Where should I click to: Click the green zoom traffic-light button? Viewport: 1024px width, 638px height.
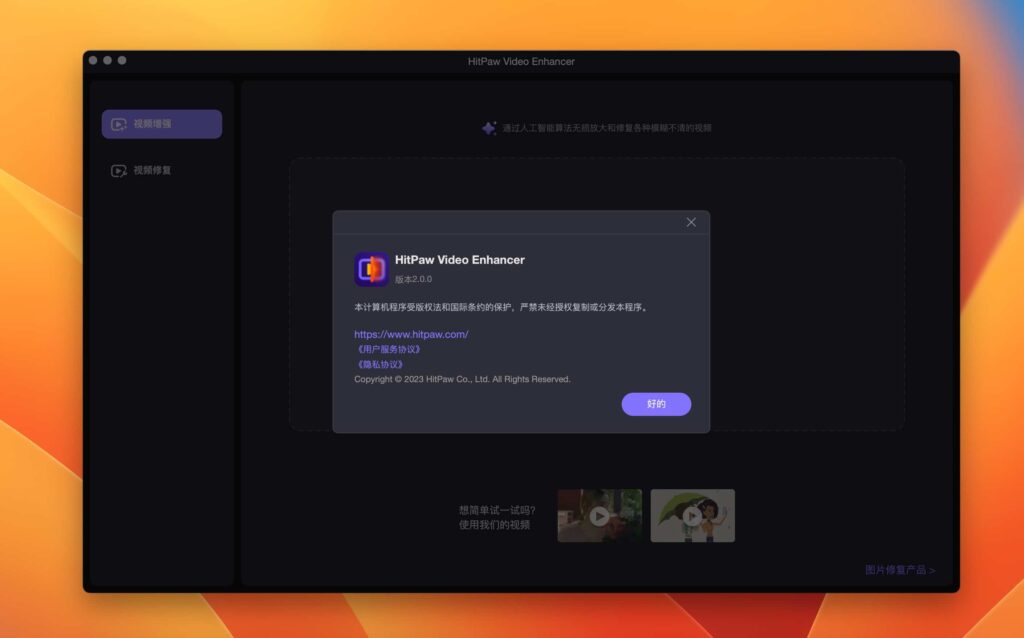122,62
